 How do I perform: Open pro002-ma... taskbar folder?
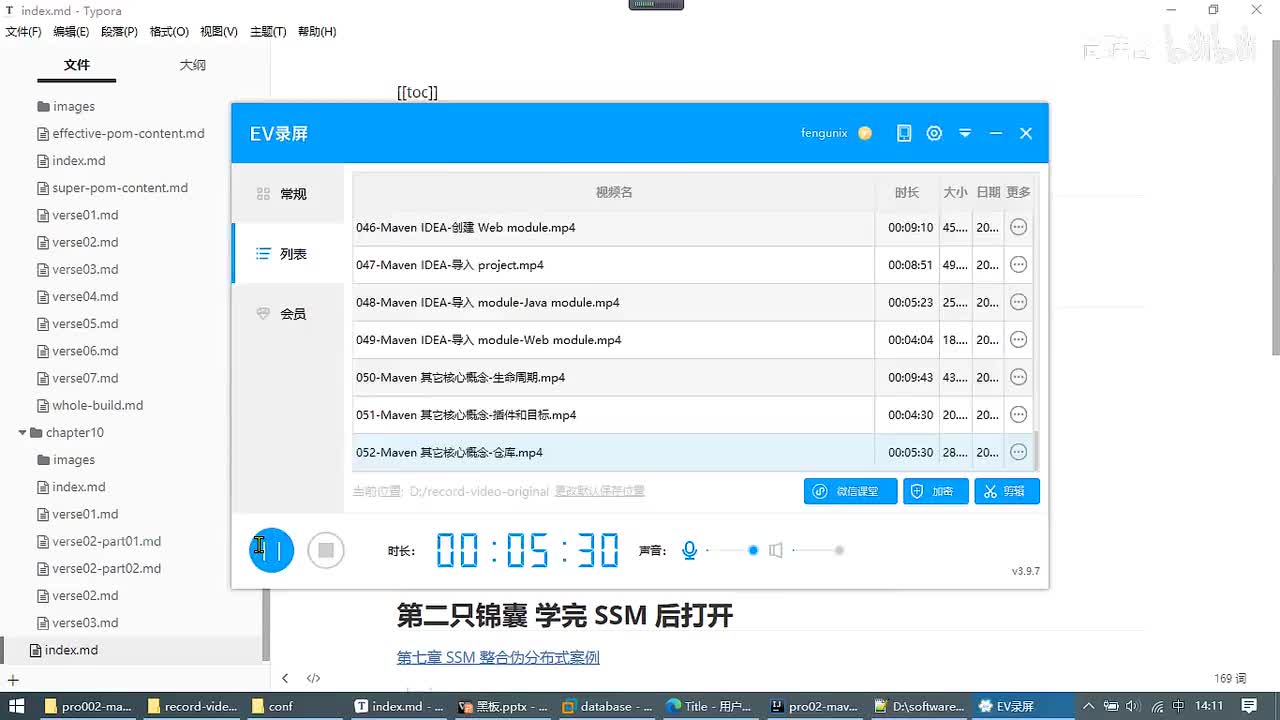click(x=87, y=706)
